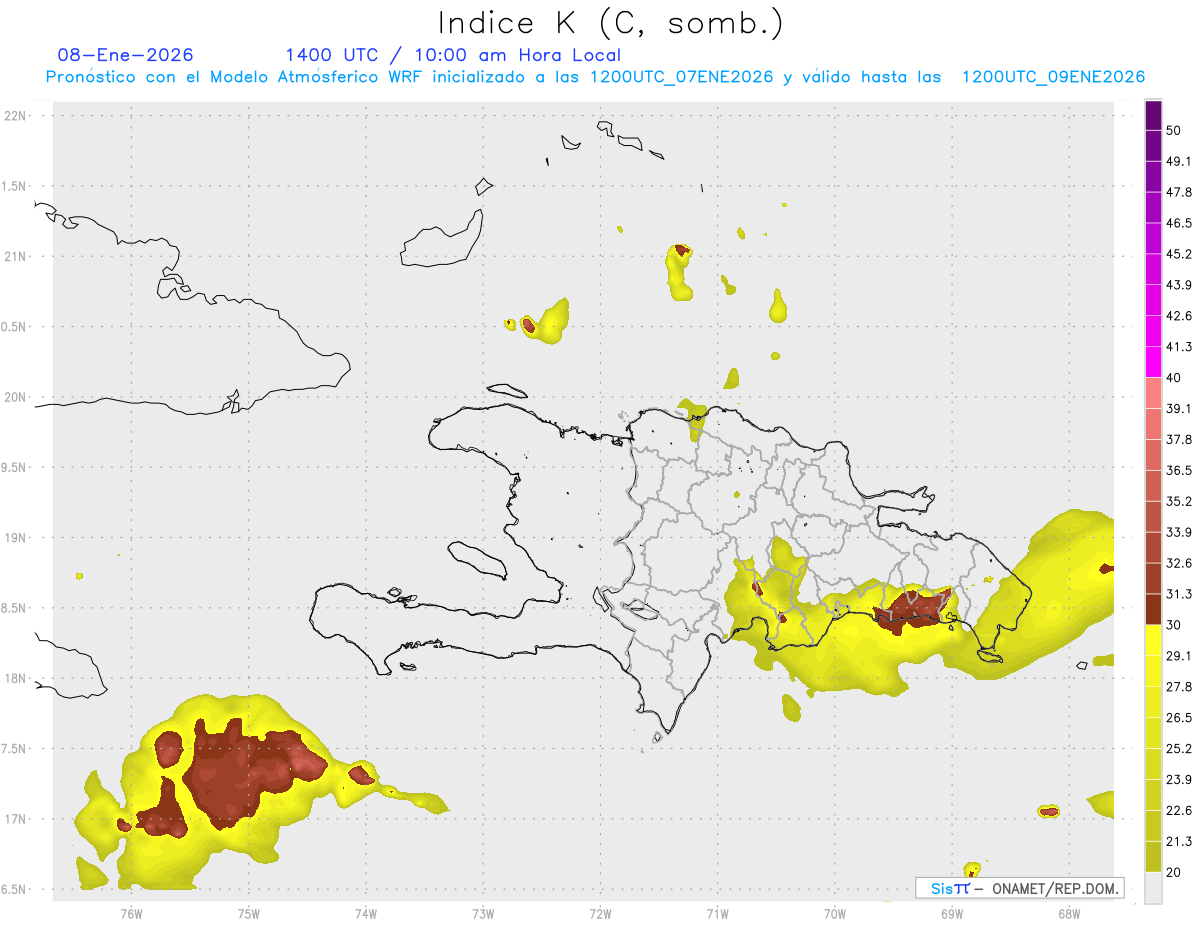This screenshot has width=1200, height=927.
Task: Click colorbar value '39.1'
Action: pos(1179,408)
